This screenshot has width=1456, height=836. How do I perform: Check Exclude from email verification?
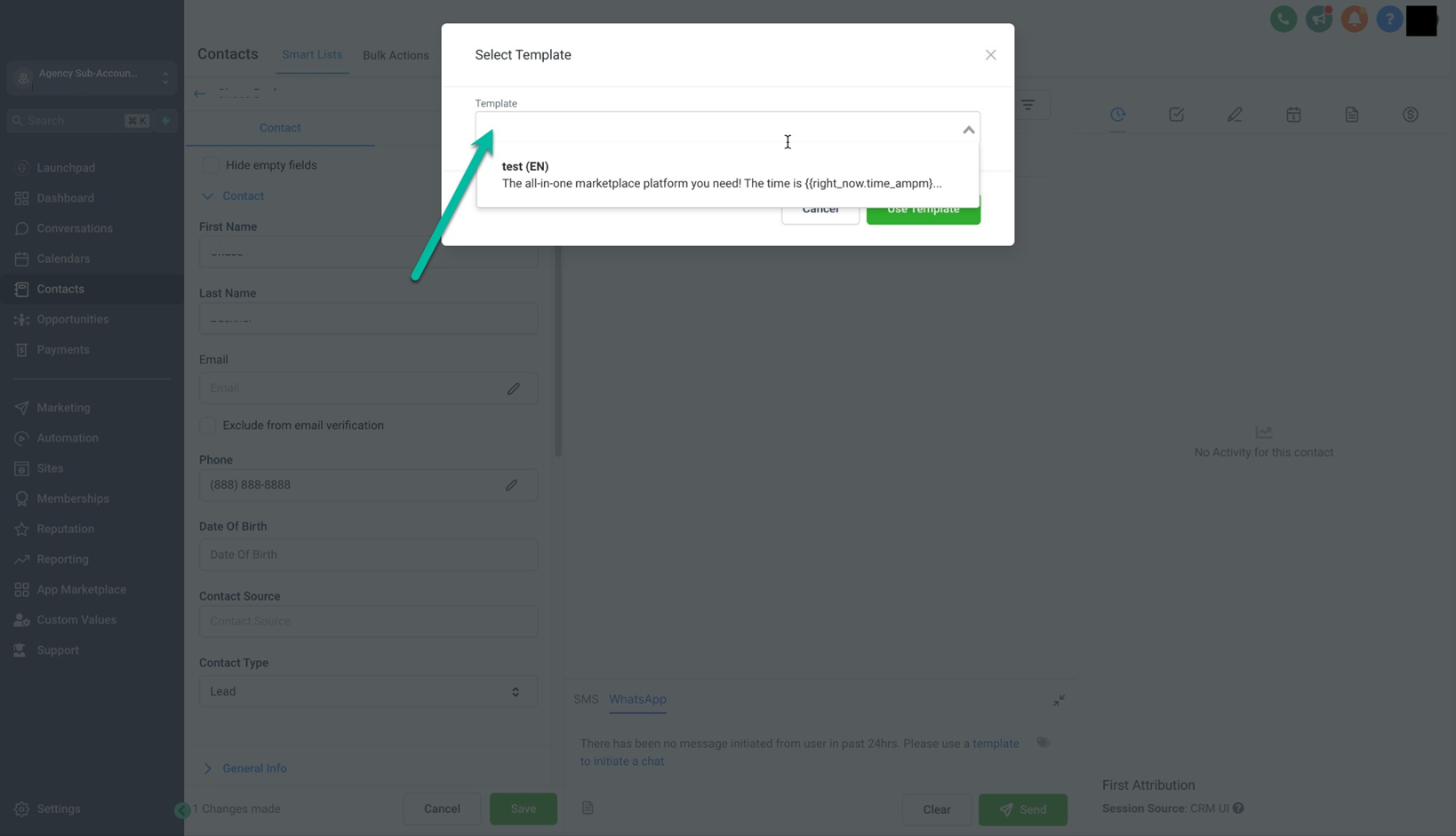(208, 426)
